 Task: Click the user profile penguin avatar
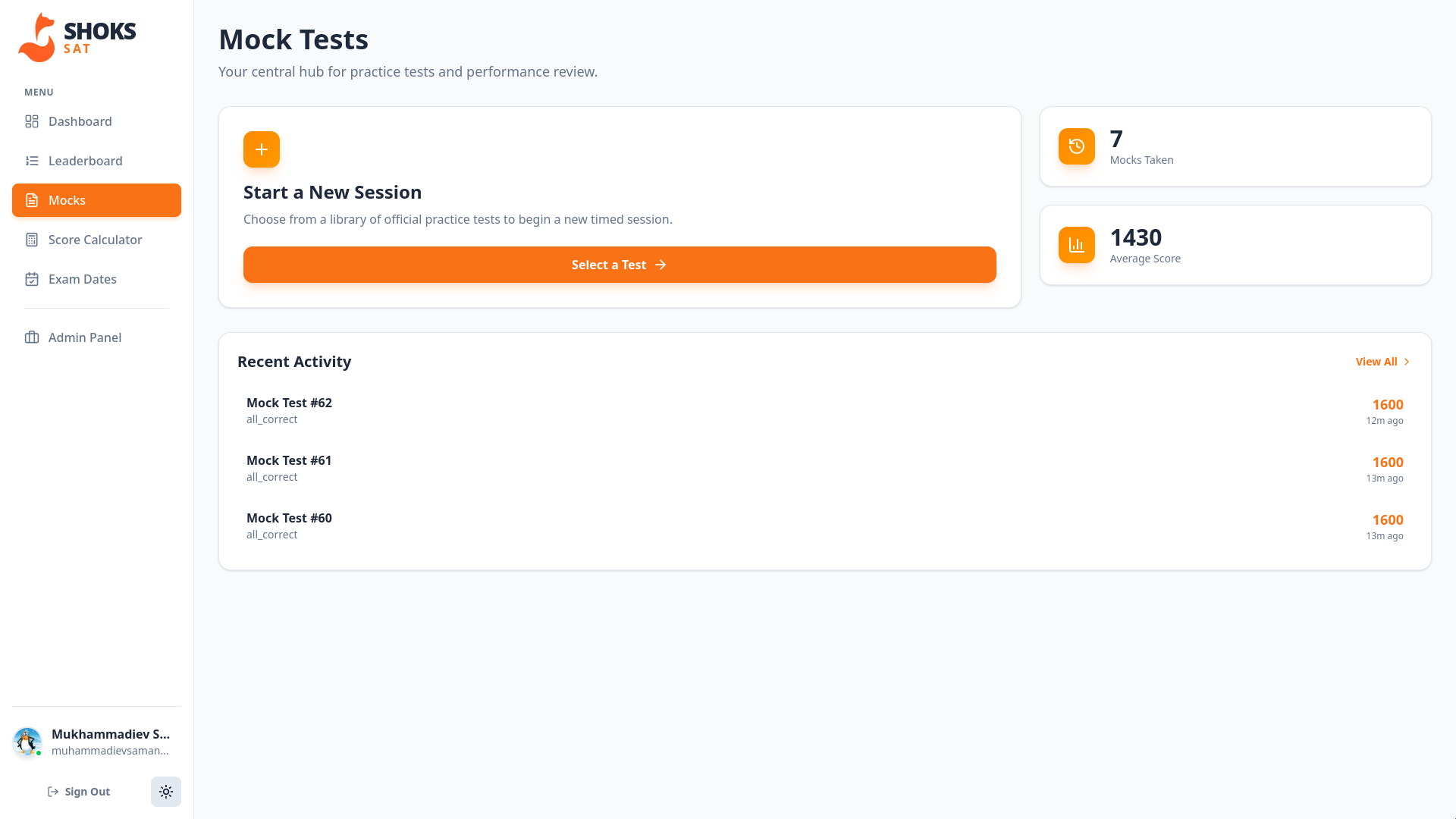27,742
